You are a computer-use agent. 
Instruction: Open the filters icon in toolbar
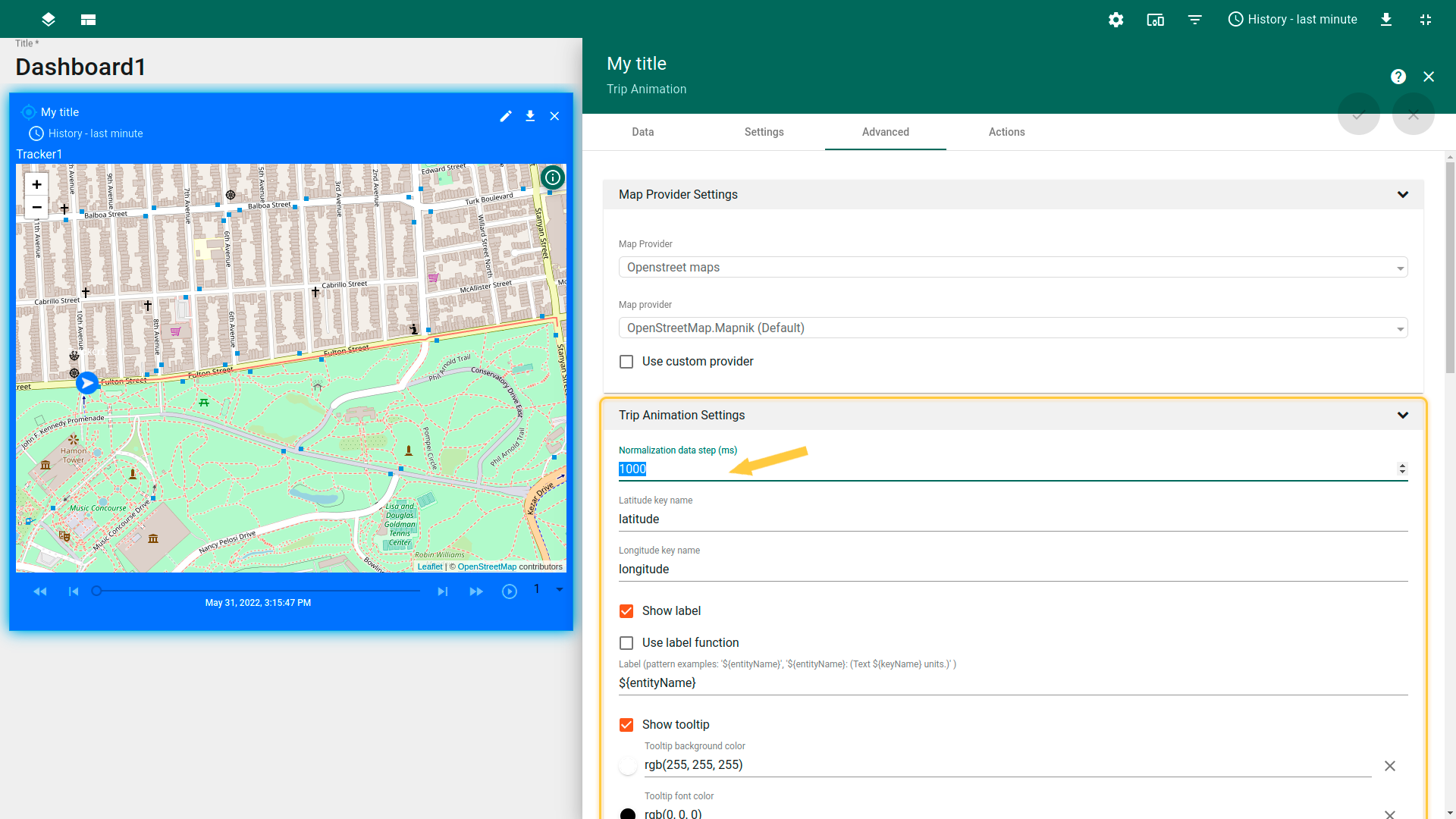[x=1194, y=20]
